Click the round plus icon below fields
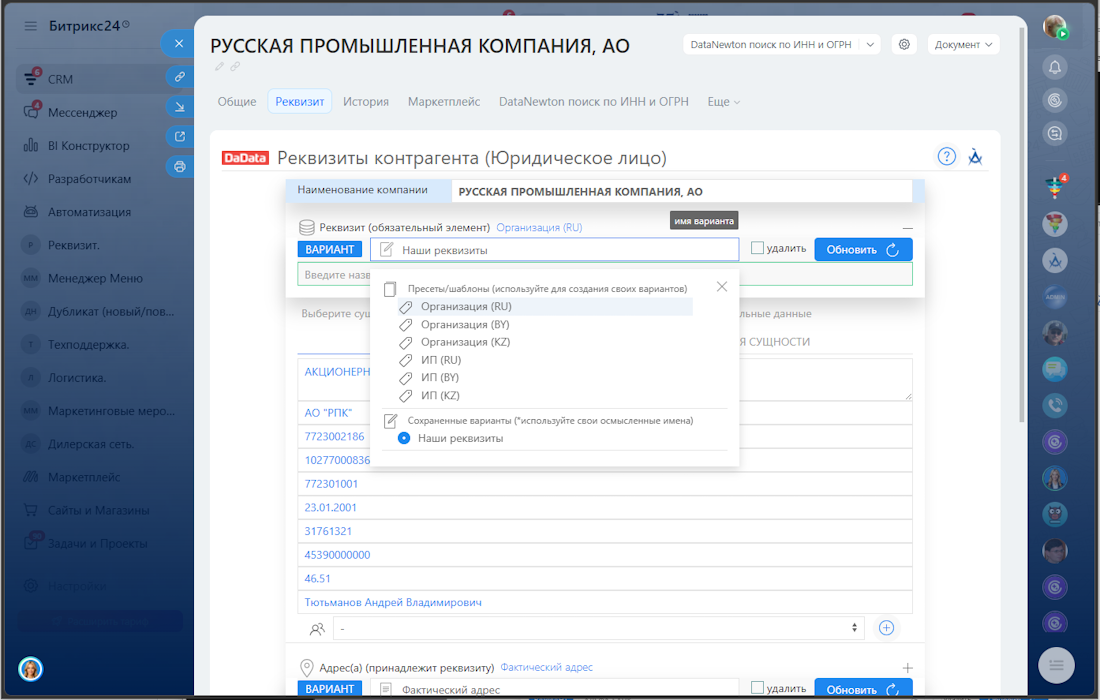The width and height of the screenshot is (1100, 700). click(886, 628)
